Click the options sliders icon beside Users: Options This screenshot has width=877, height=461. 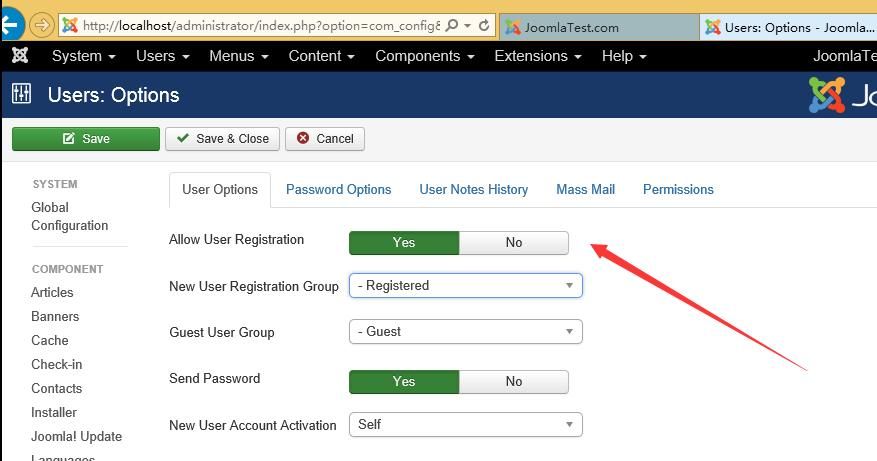point(21,94)
